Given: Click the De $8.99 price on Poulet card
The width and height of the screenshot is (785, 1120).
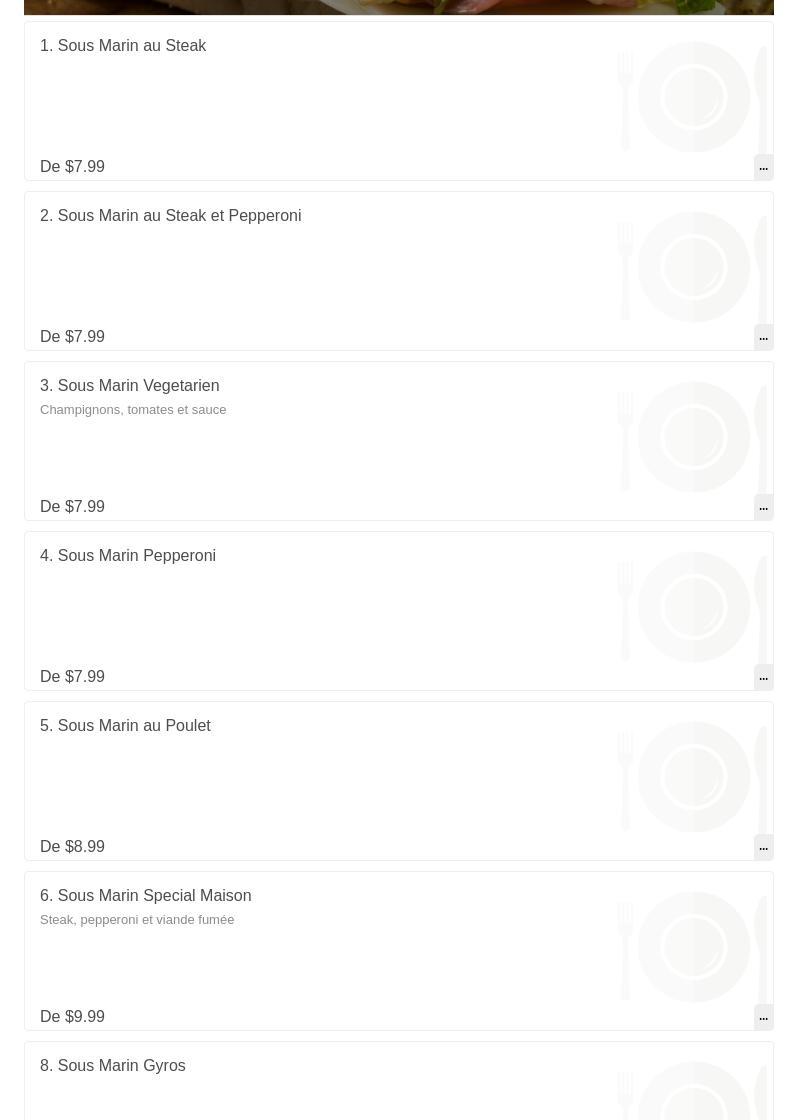Looking at the screenshot, I should point(72,847).
